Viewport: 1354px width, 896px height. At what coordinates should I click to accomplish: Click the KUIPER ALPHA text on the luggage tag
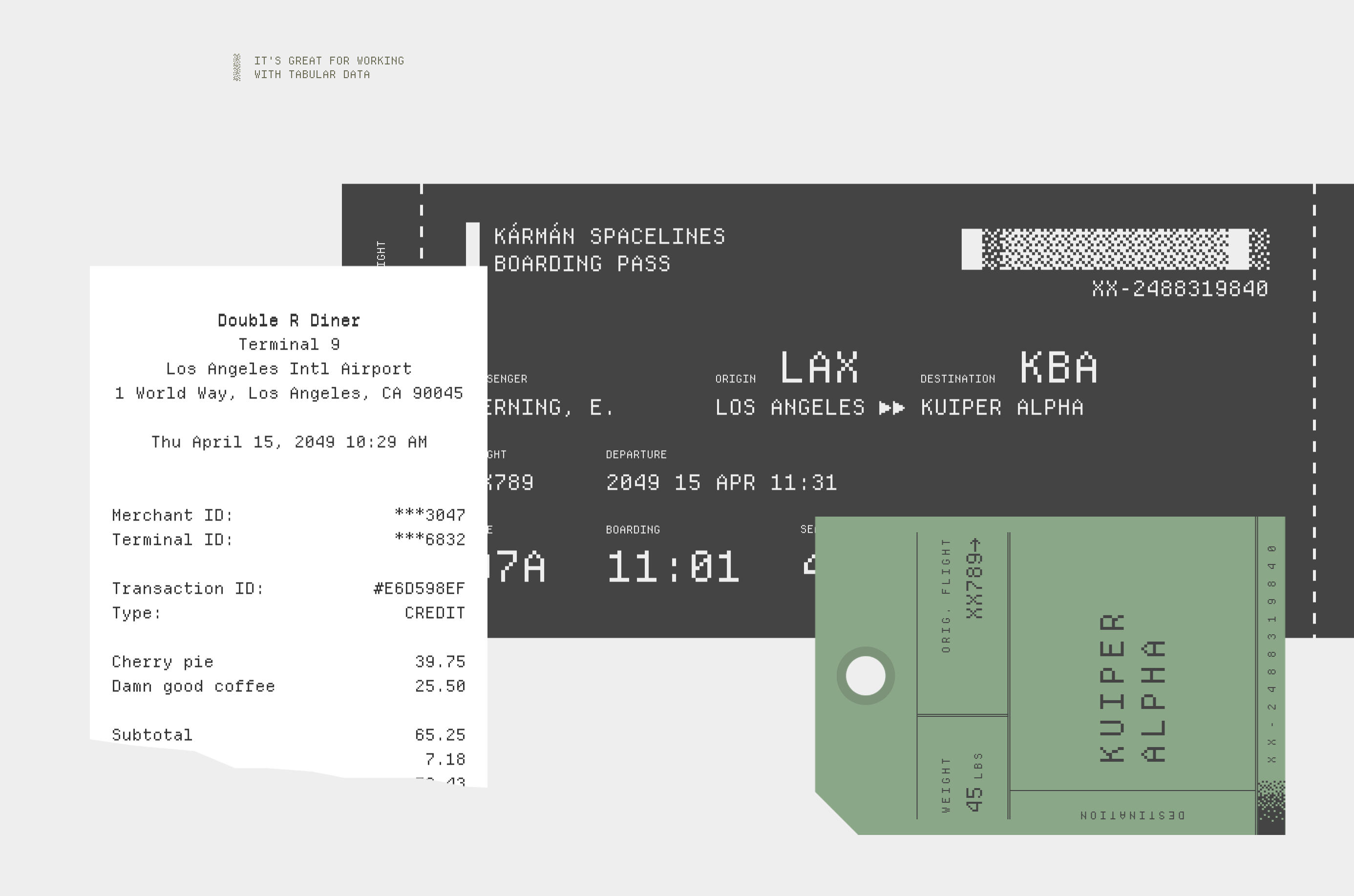click(x=1132, y=688)
